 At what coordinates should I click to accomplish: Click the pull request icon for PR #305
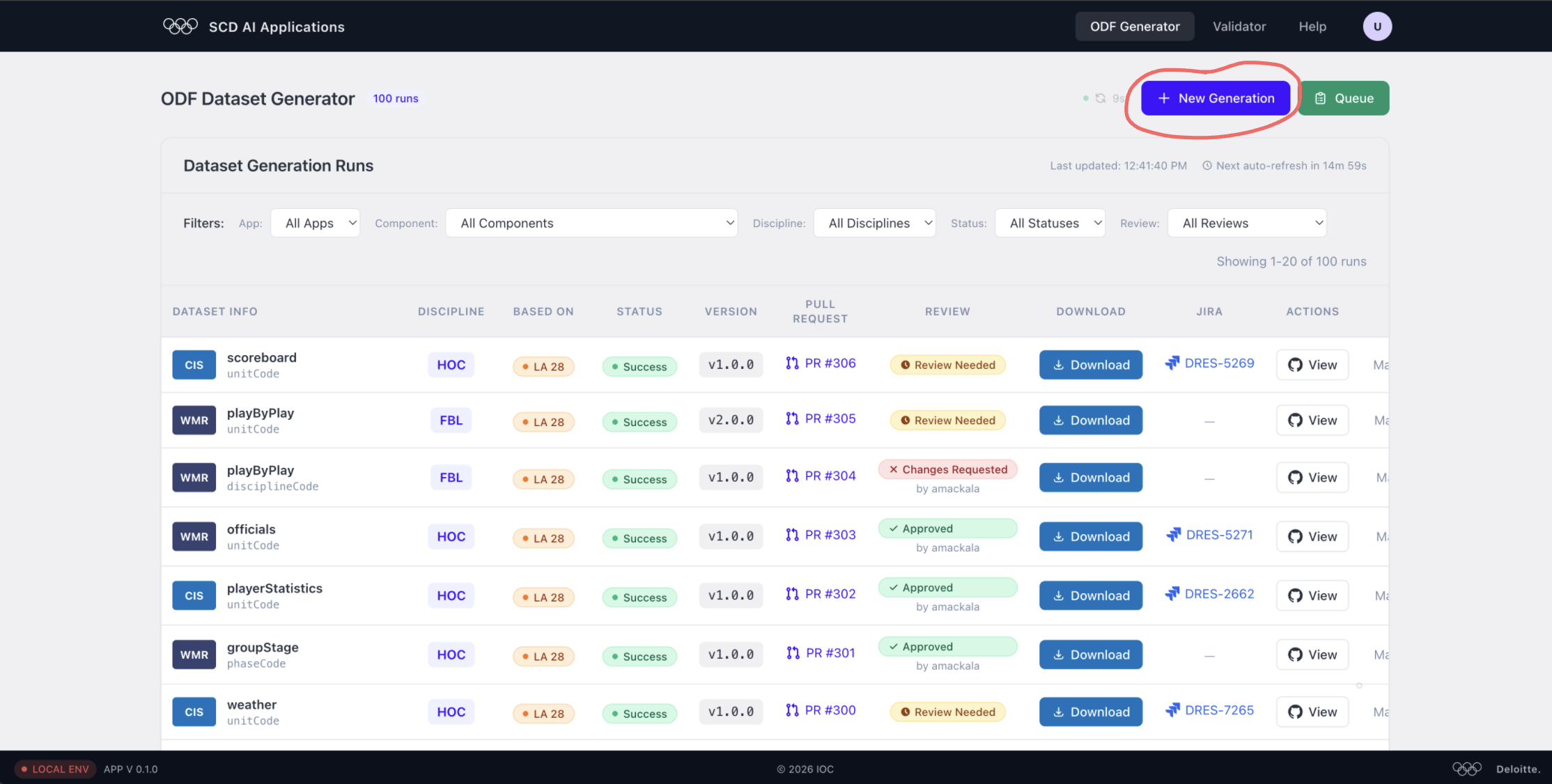792,418
